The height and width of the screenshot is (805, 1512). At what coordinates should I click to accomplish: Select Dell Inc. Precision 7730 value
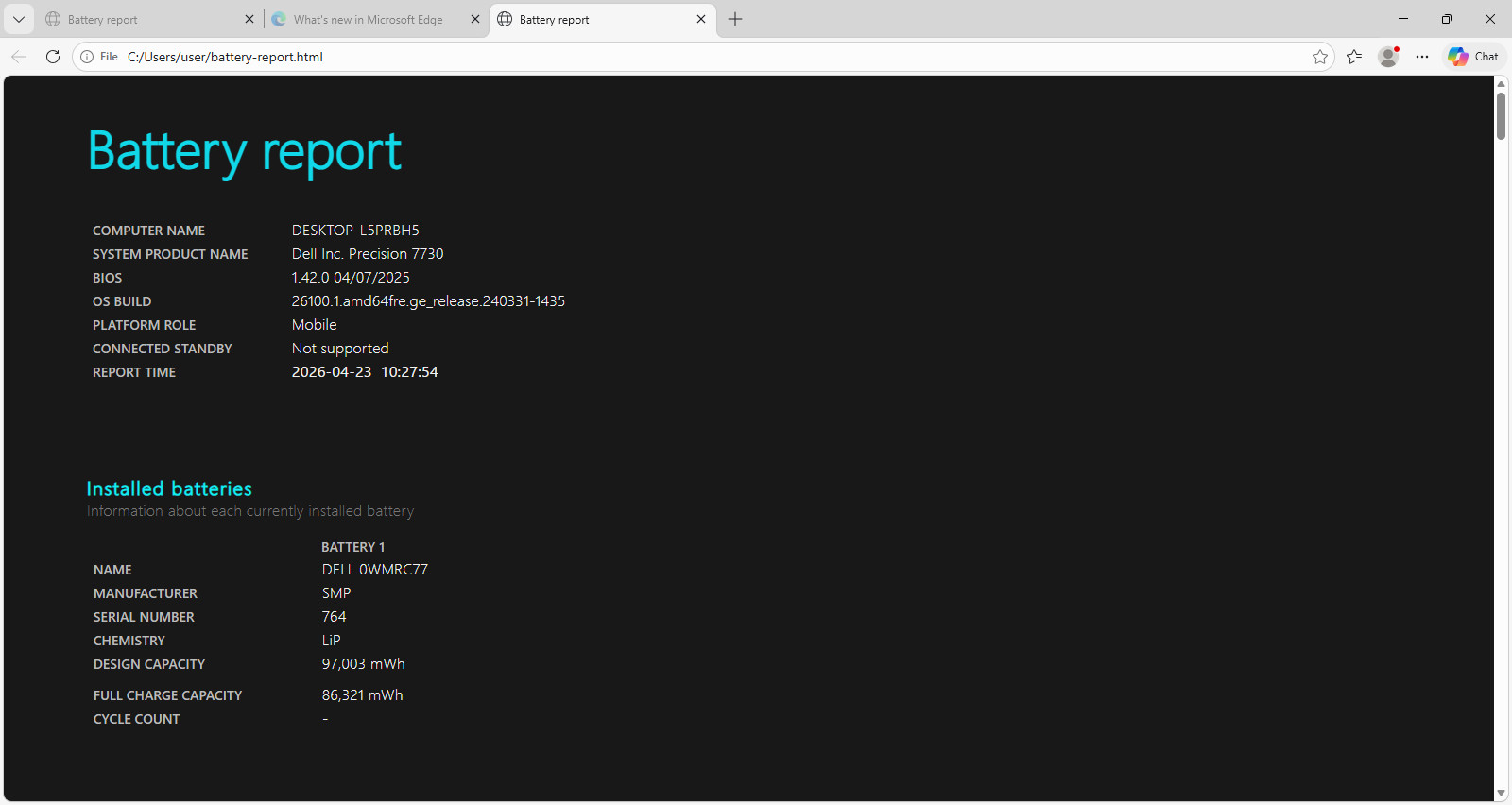click(x=368, y=254)
